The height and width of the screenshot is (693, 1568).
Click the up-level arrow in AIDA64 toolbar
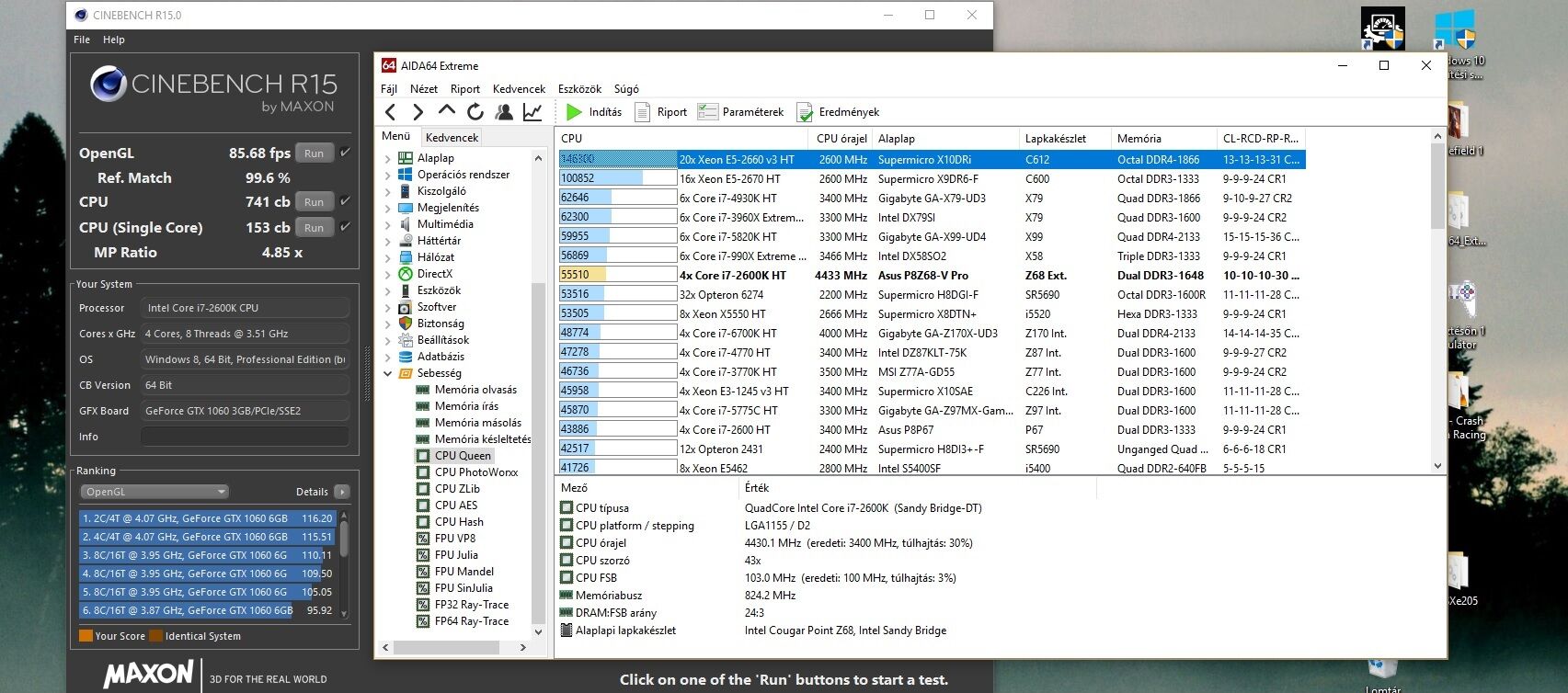point(447,111)
